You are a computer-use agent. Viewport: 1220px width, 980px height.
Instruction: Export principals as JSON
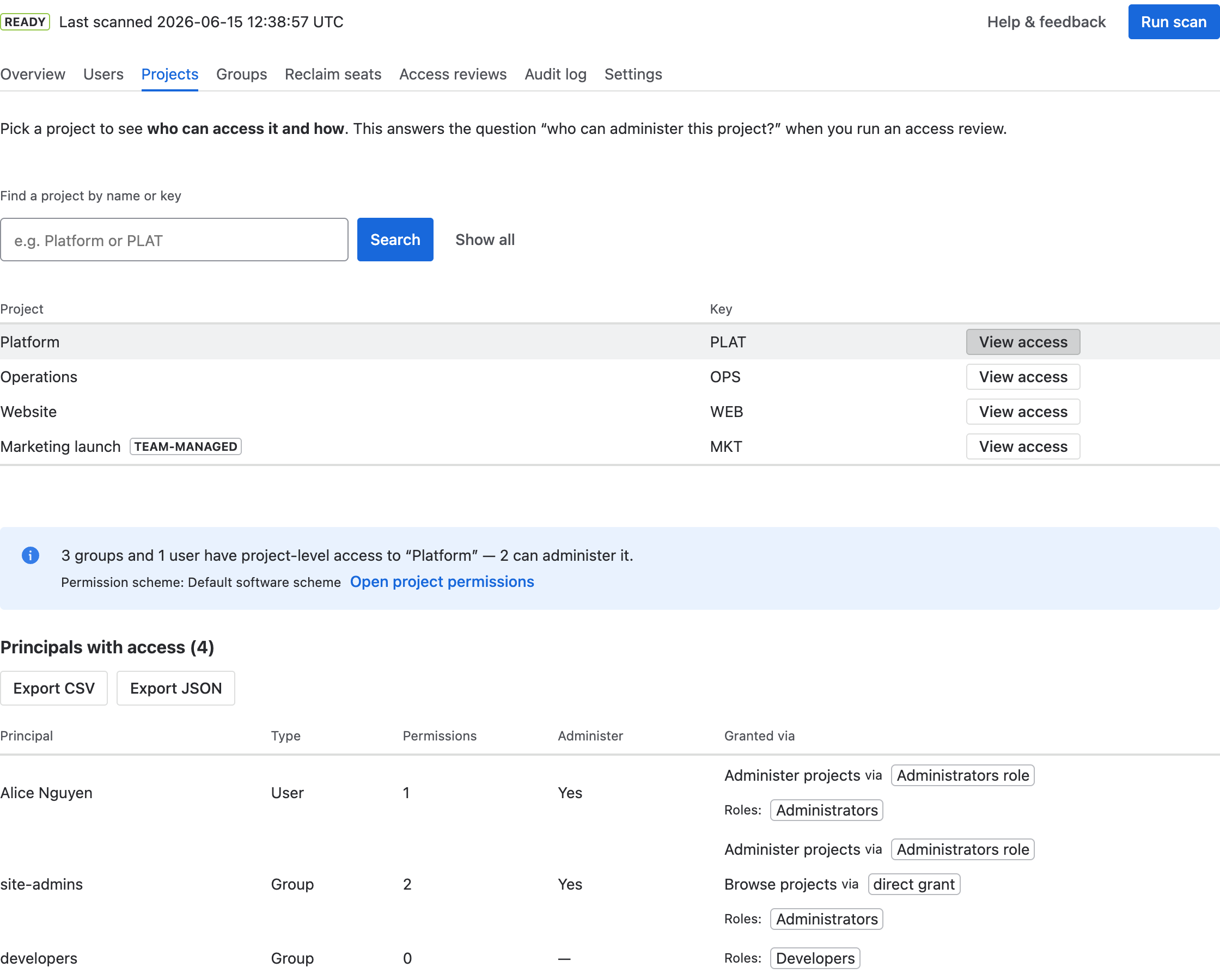pyautogui.click(x=176, y=689)
